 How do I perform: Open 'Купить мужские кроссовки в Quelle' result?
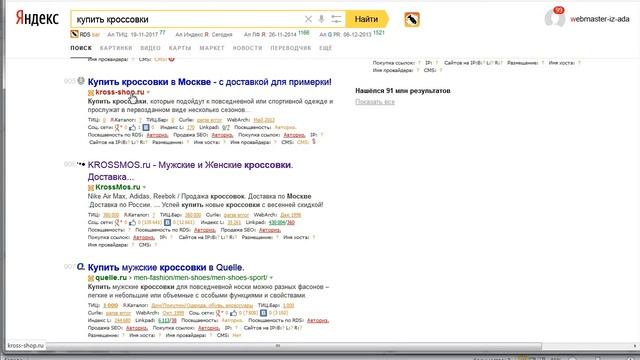[166, 267]
